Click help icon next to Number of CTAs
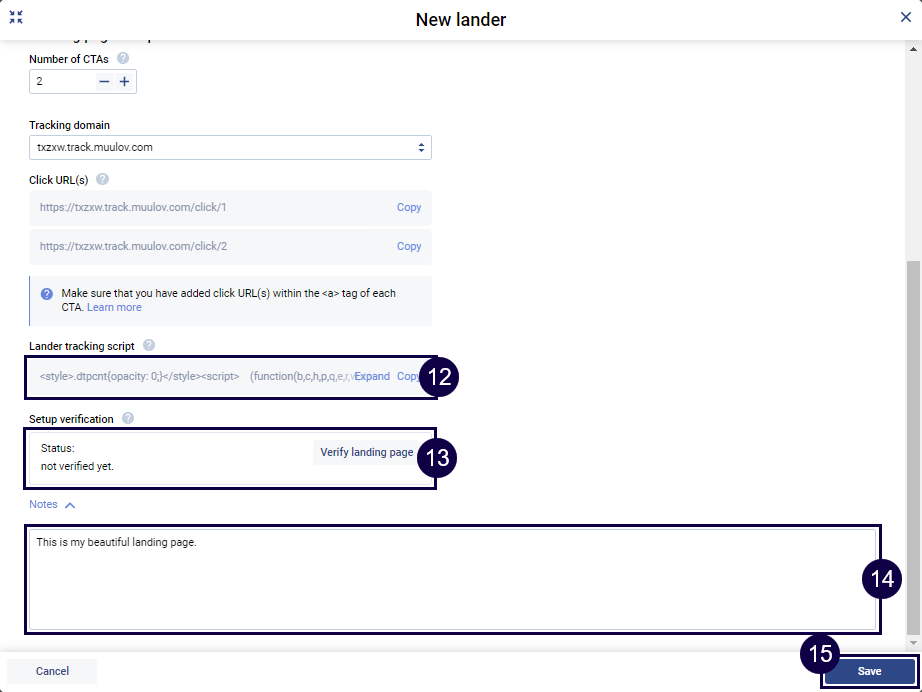922x692 pixels. pos(123,59)
